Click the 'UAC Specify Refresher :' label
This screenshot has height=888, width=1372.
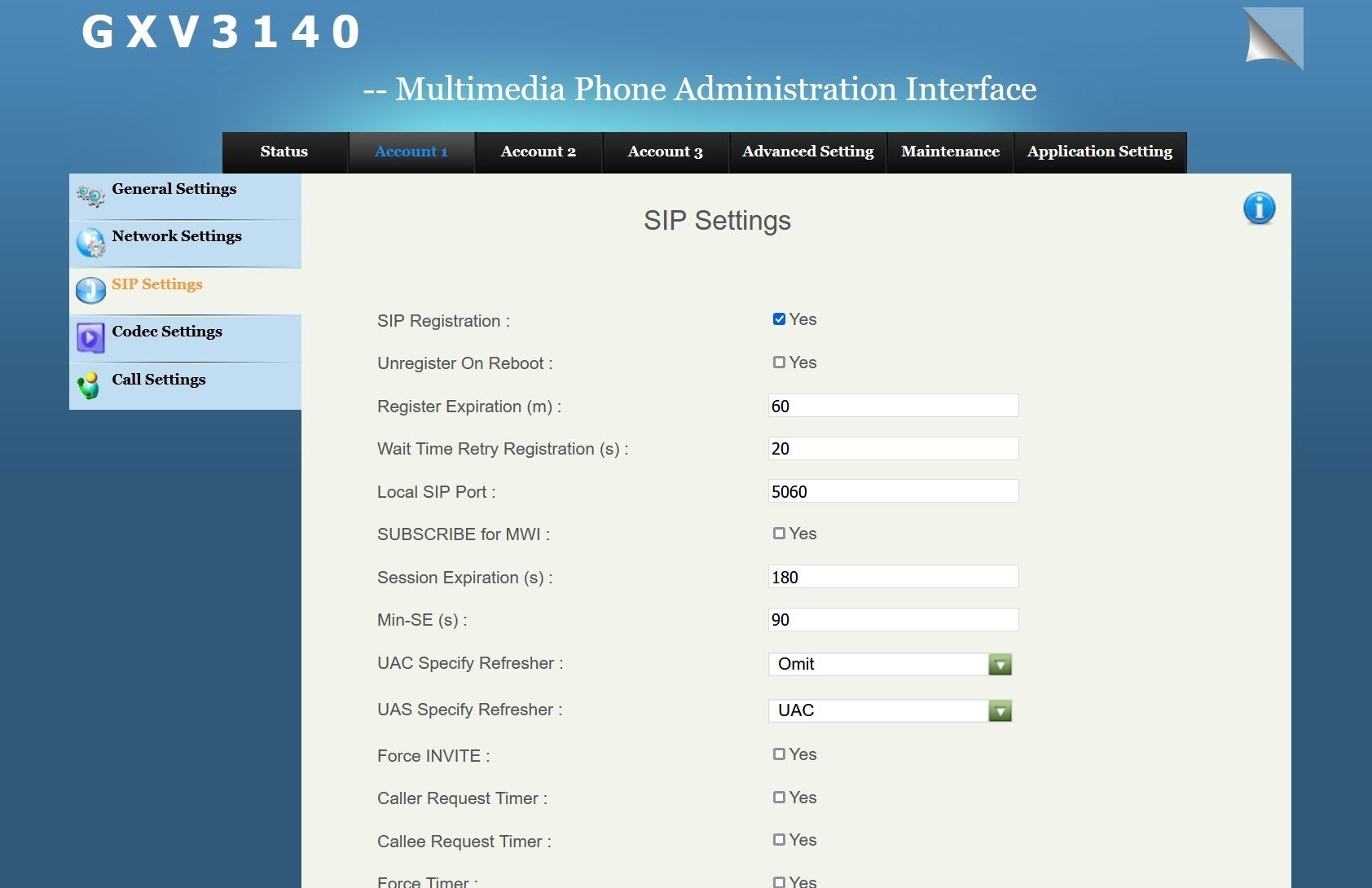[470, 663]
